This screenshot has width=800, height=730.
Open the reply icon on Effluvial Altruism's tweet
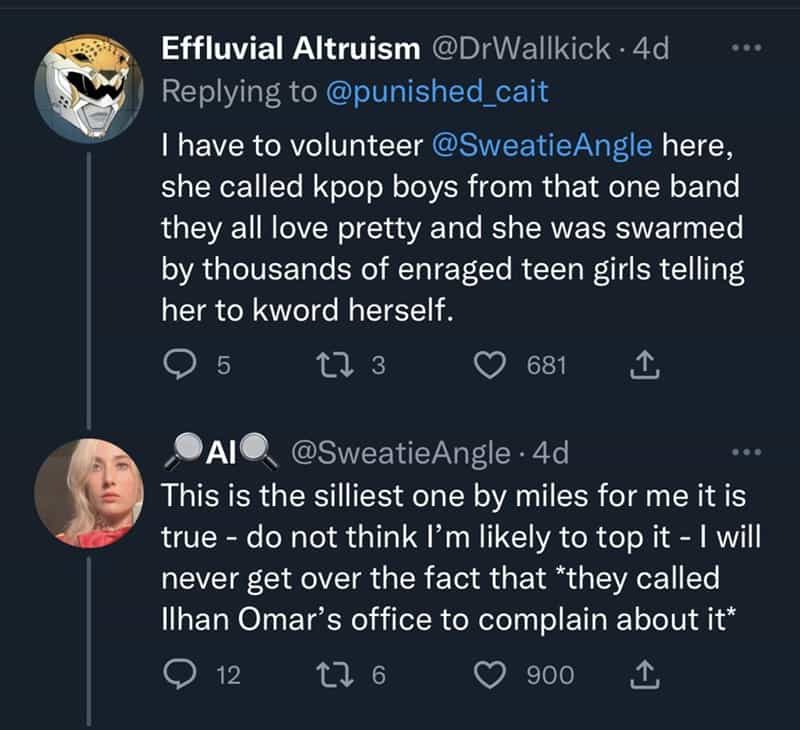tap(182, 363)
